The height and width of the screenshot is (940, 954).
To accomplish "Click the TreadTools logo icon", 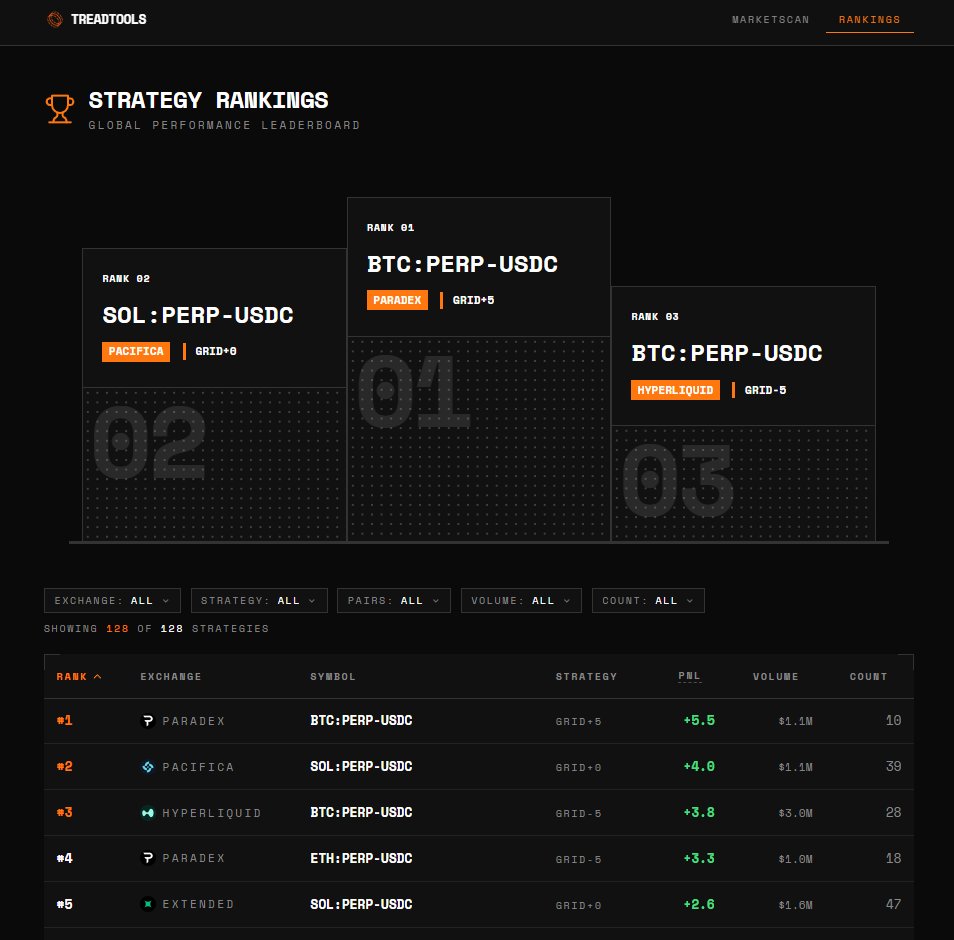I will pyautogui.click(x=55, y=19).
